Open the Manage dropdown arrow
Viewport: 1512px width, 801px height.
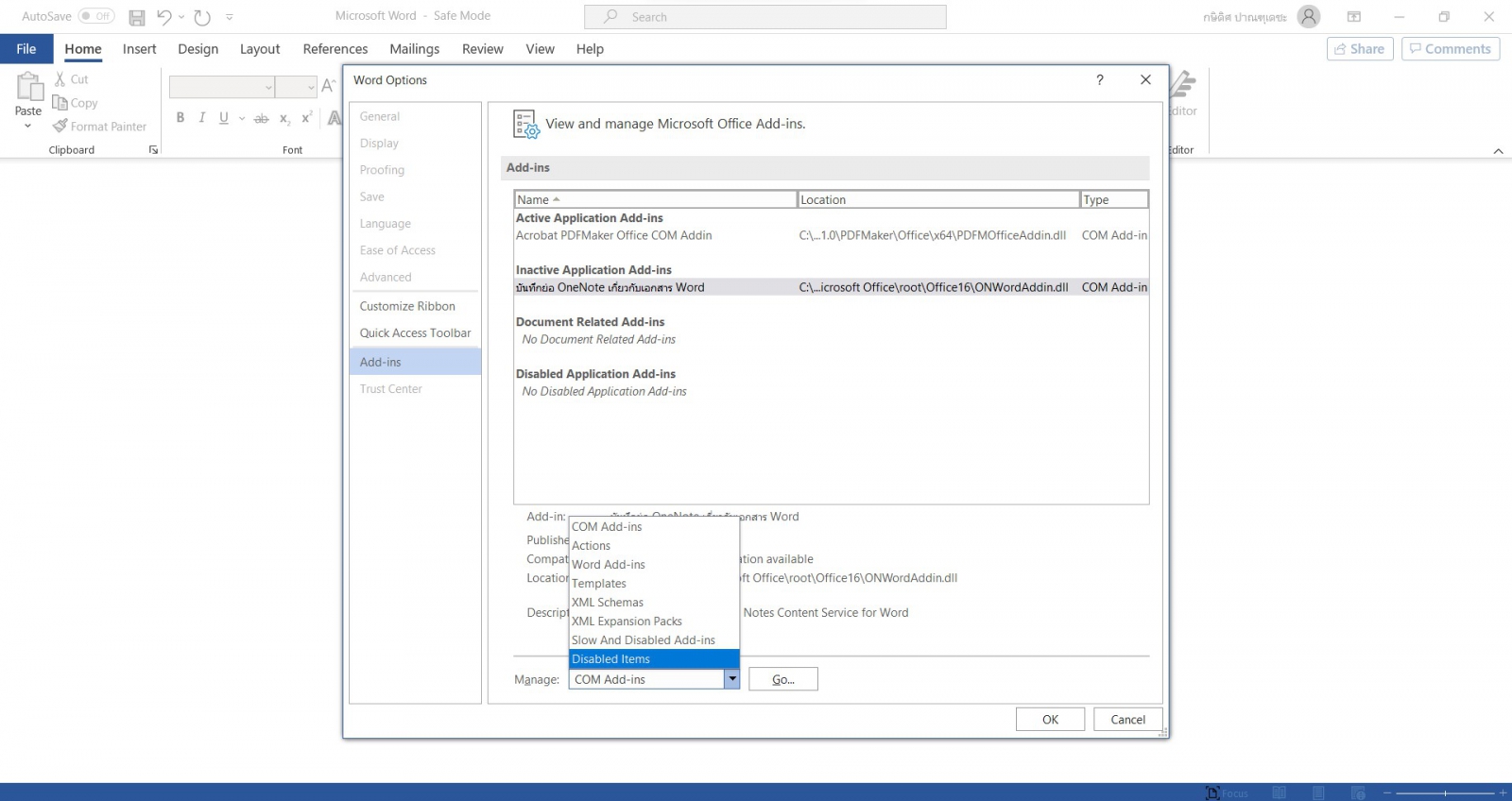tap(731, 679)
